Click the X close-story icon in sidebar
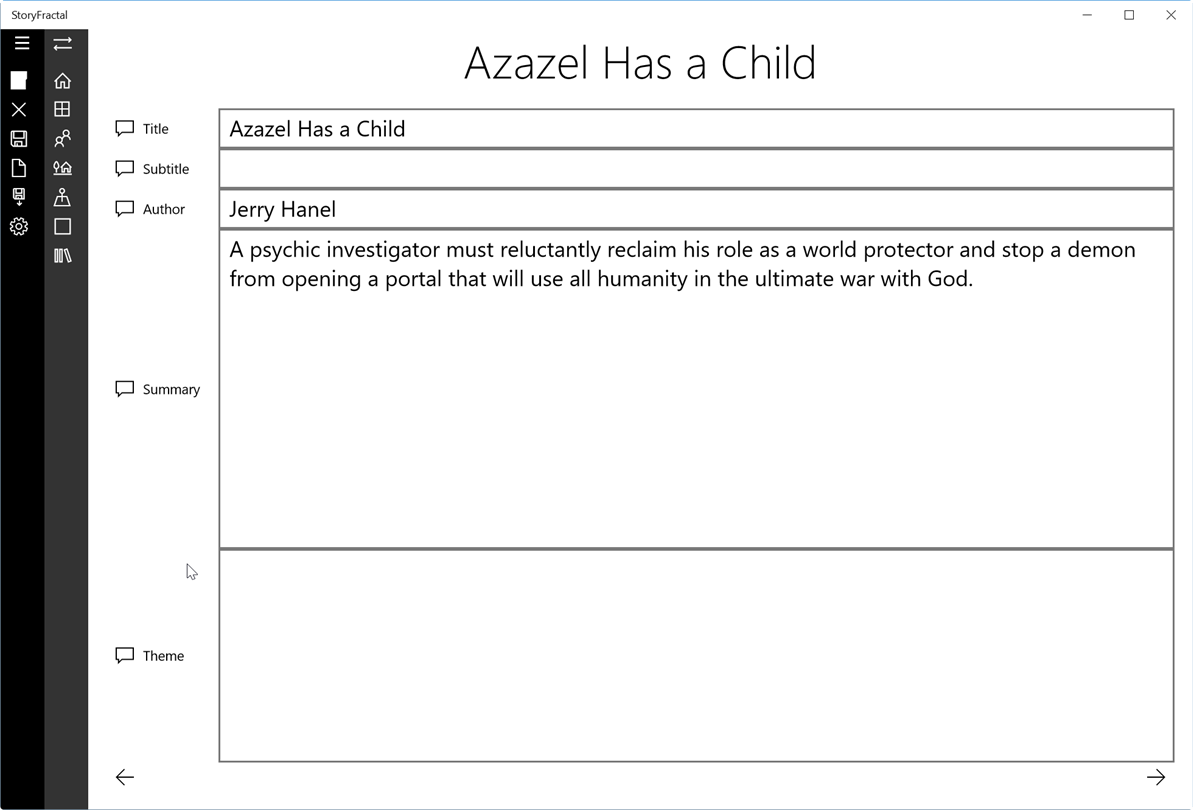The width and height of the screenshot is (1193, 810). click(x=19, y=109)
